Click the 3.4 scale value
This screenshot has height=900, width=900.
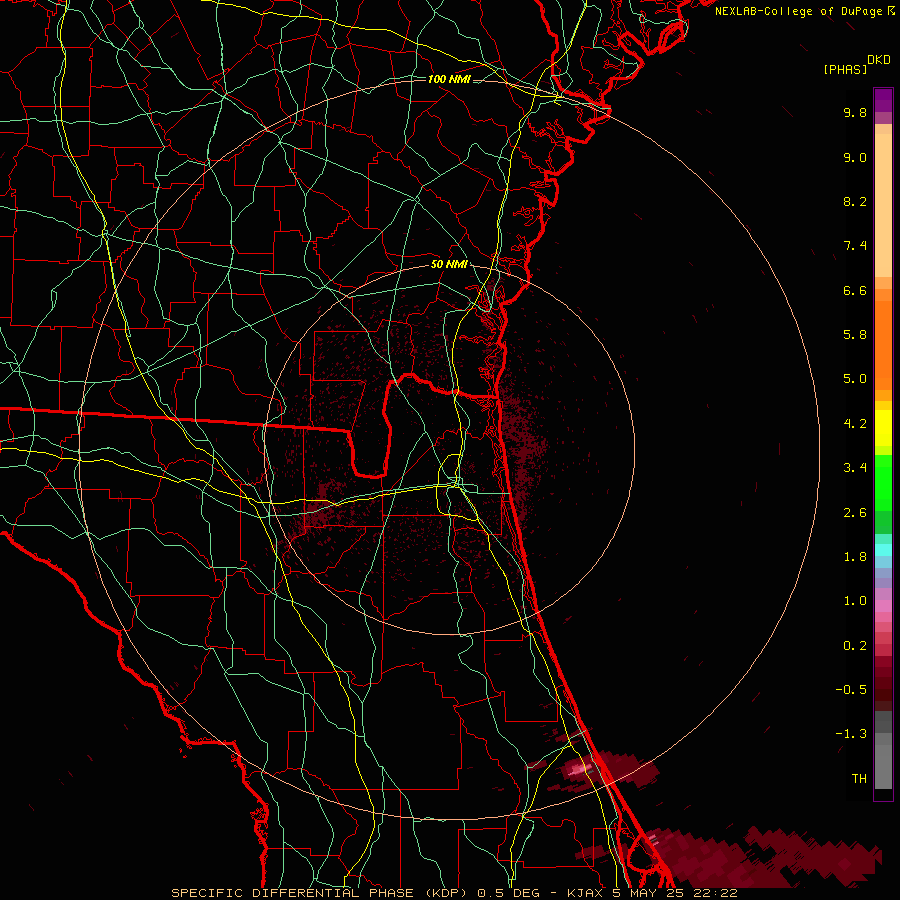coord(855,468)
